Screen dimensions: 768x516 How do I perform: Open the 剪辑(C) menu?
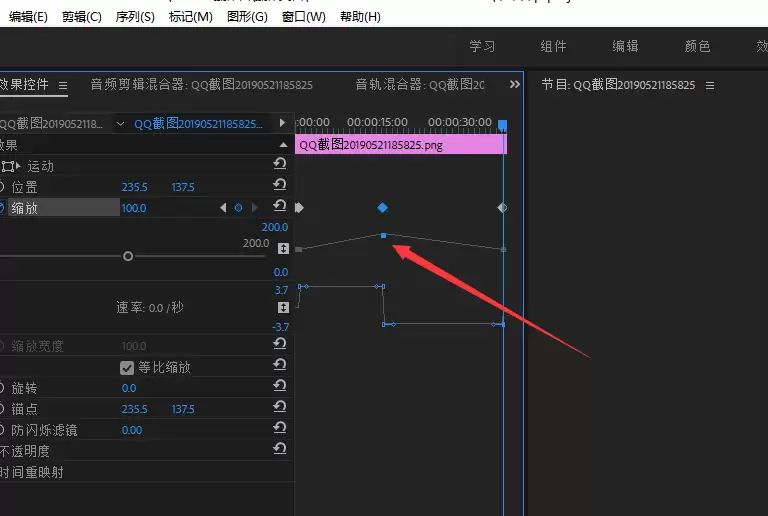[82, 17]
